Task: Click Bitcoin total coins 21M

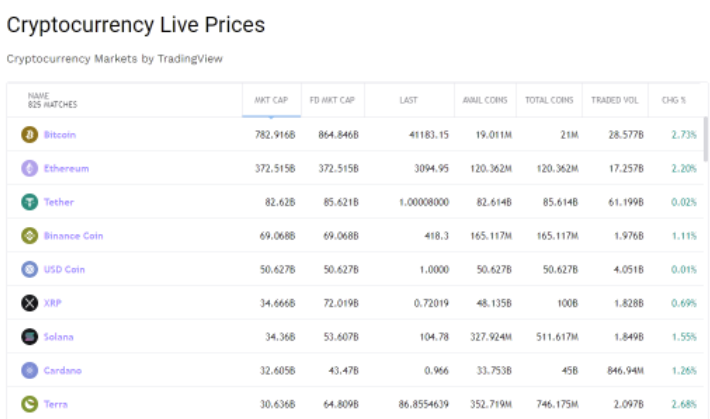Action: 569,135
